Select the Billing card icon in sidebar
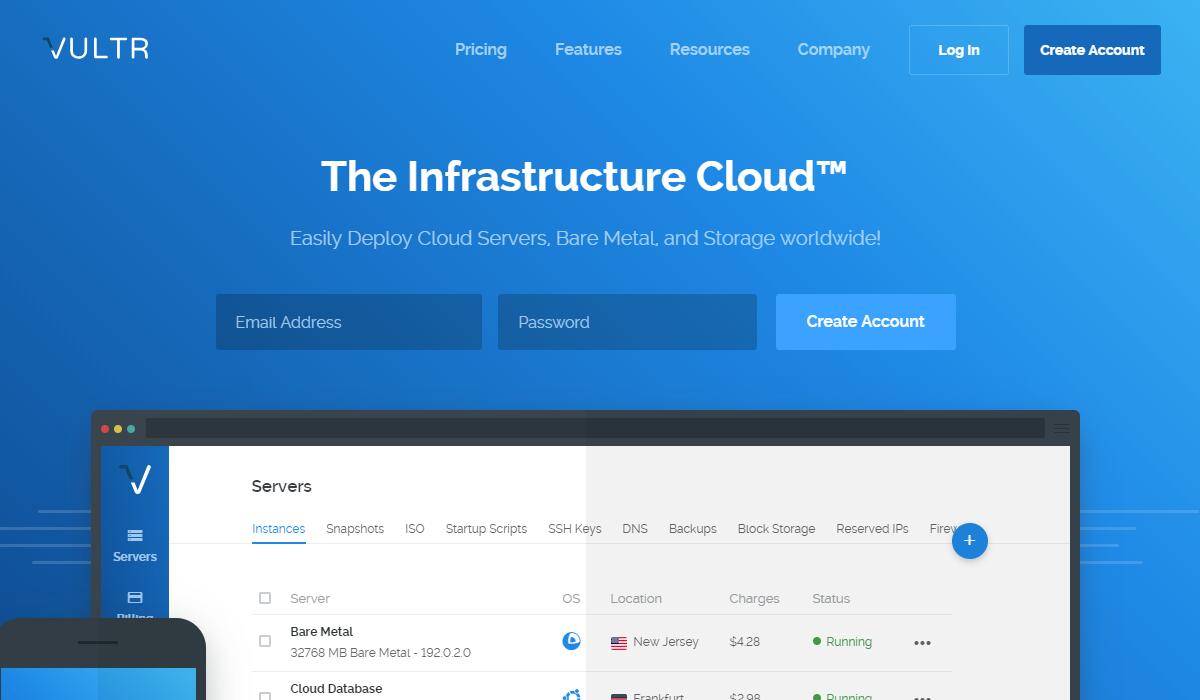 135,597
